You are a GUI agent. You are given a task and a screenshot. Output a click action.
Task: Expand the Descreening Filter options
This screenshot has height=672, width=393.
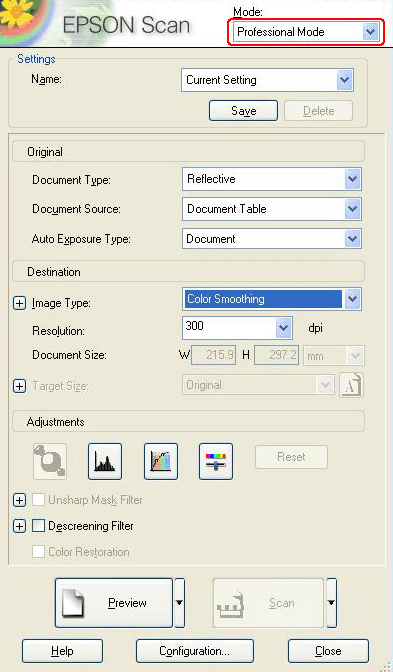(19, 526)
